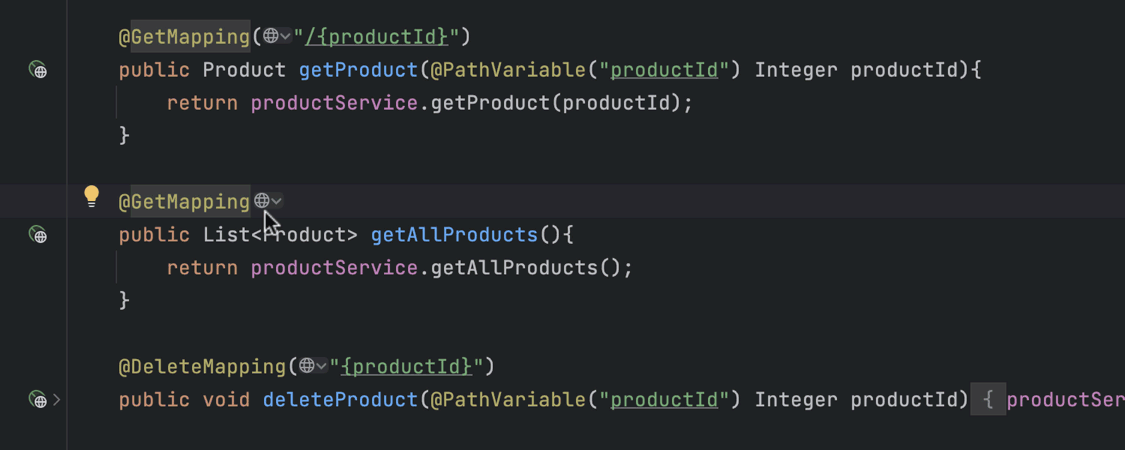Viewport: 1125px width, 450px height.
Task: Click the globe icon after the bare @GetMapping
Action: [262, 201]
